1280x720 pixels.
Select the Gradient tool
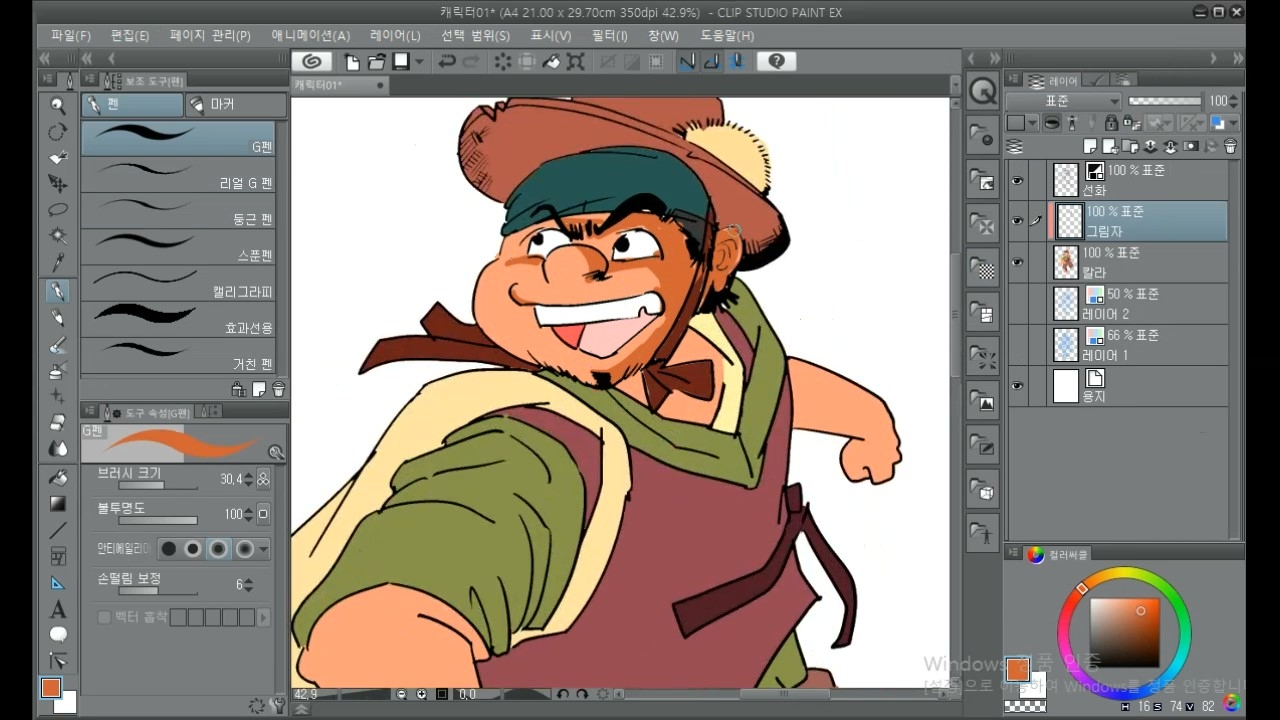point(58,504)
